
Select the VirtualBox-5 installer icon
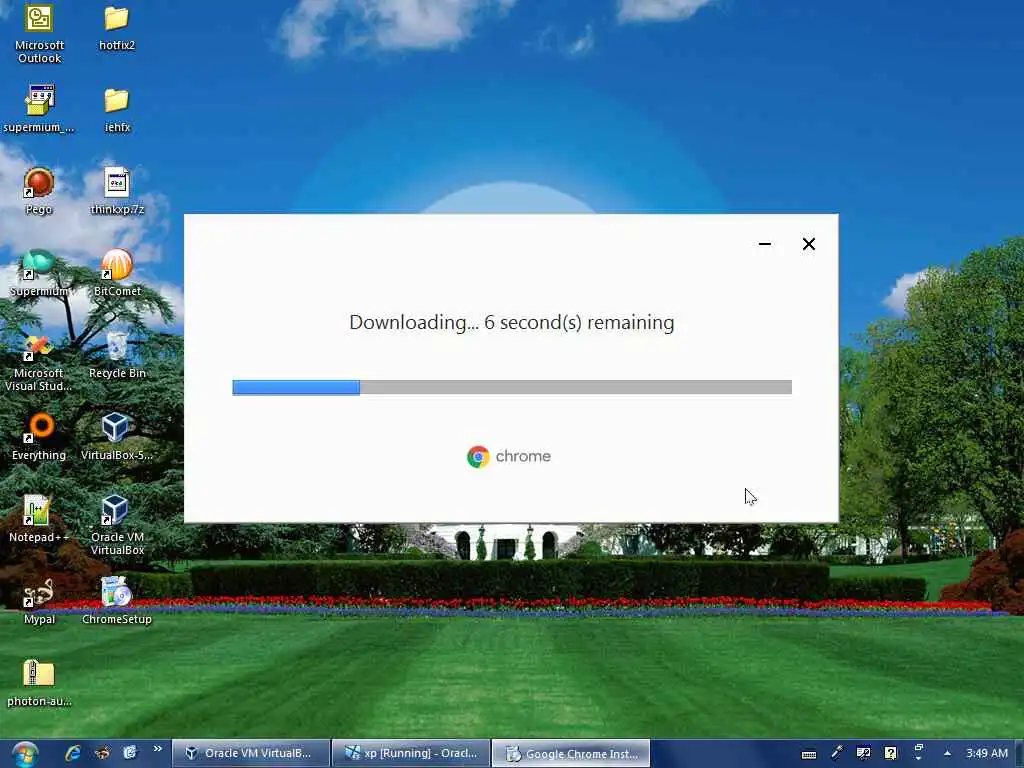click(x=117, y=438)
